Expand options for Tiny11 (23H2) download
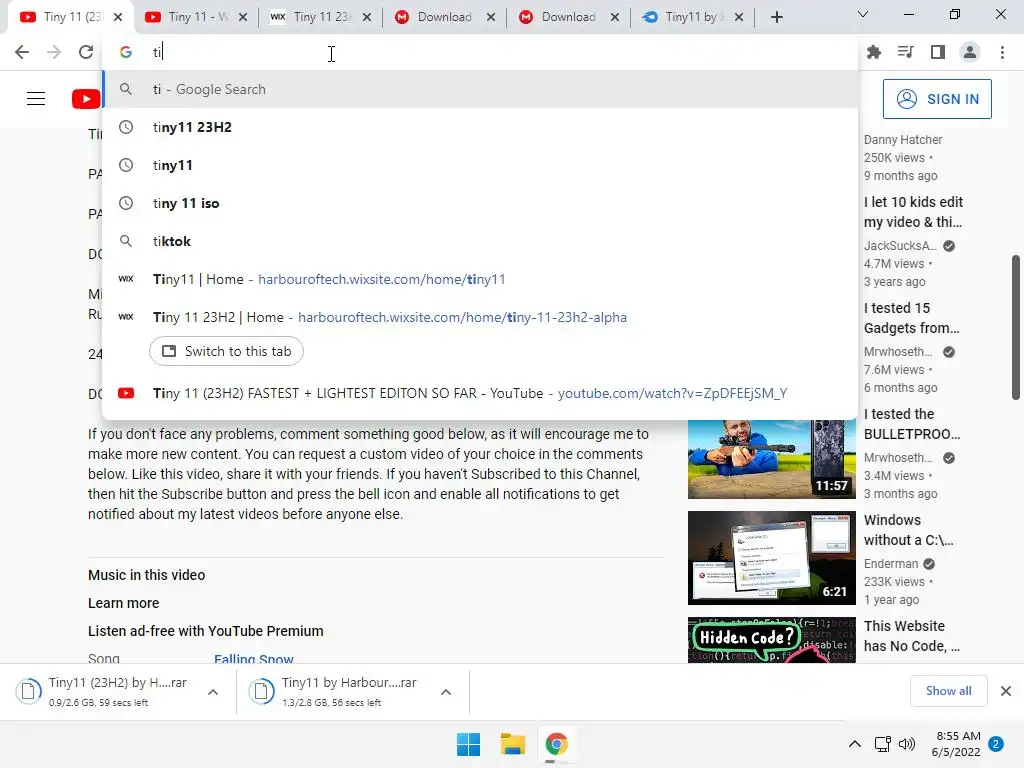Viewport: 1024px width, 768px height. tap(213, 692)
